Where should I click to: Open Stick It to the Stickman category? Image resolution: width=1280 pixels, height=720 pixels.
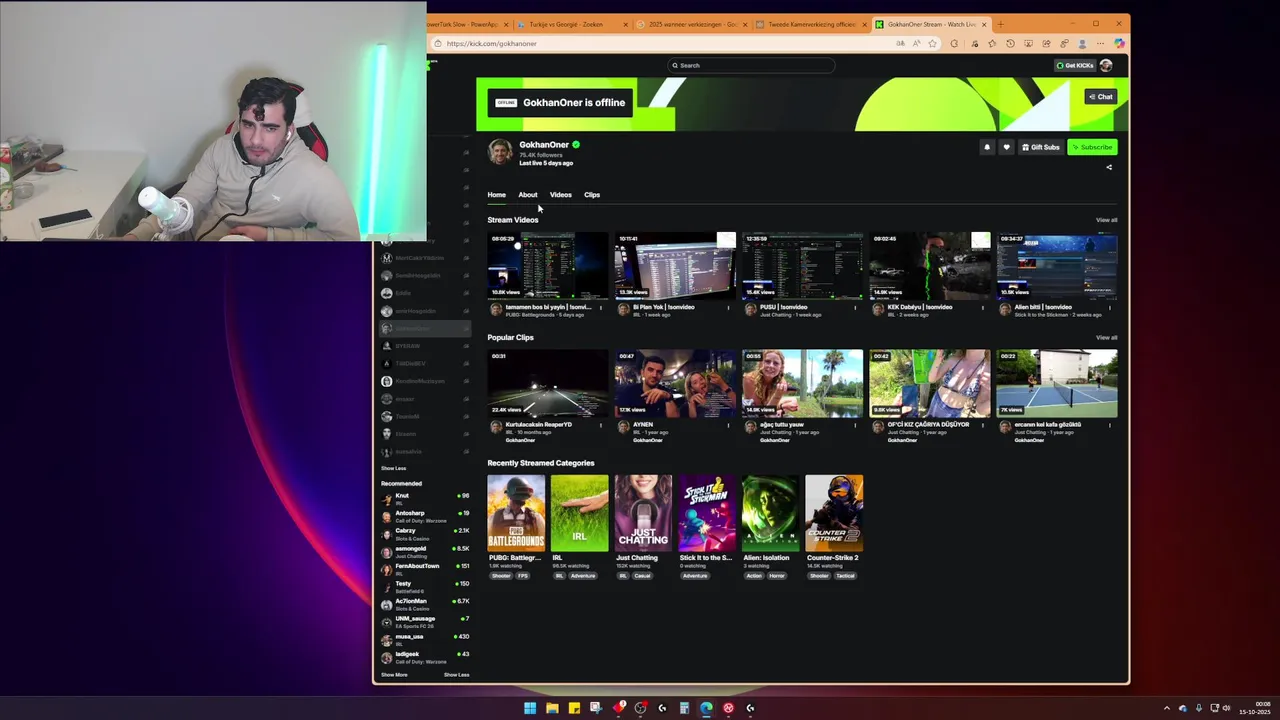(x=707, y=513)
